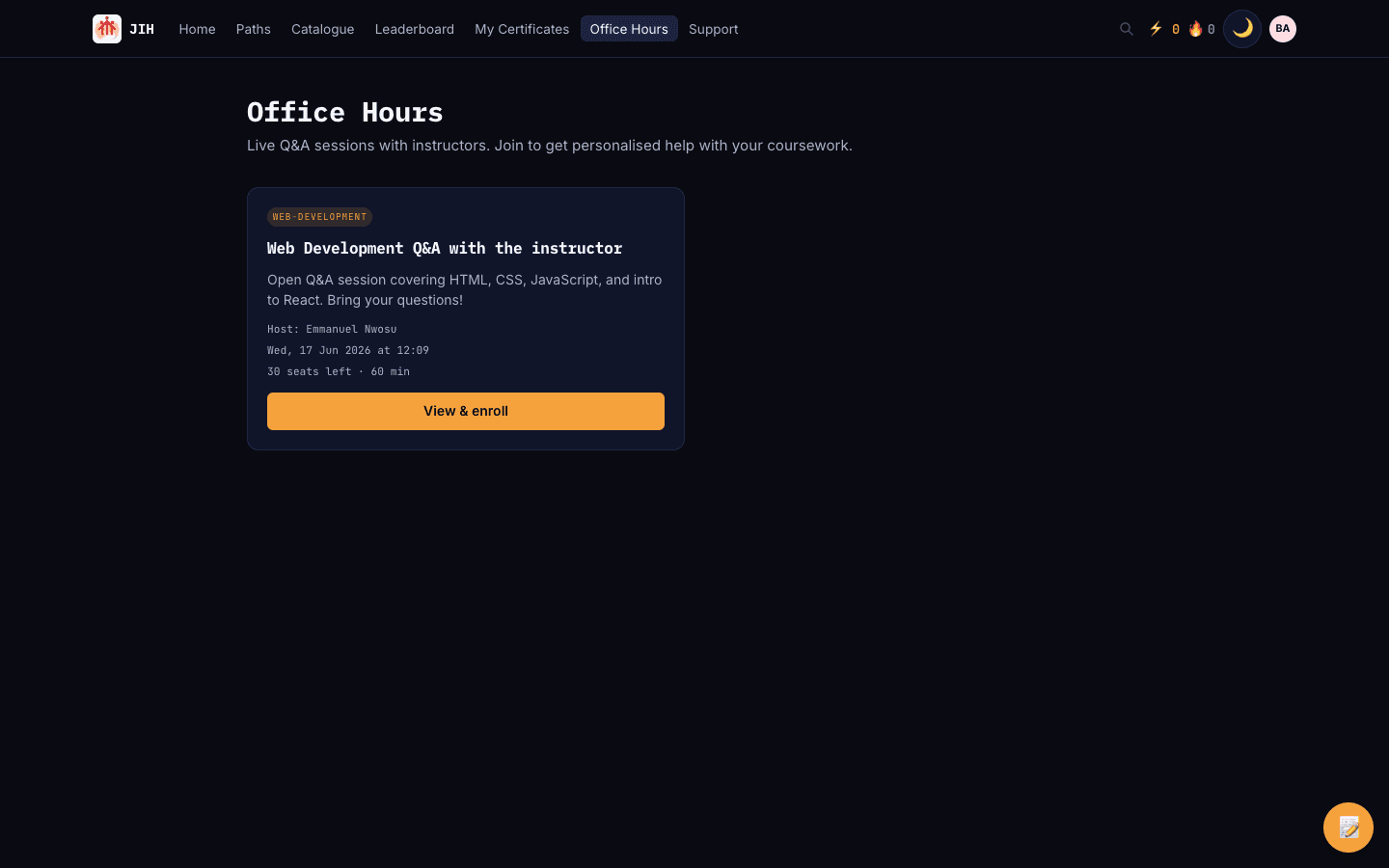Click the flame streak counter
Viewport: 1389px width, 868px height.
click(1202, 29)
